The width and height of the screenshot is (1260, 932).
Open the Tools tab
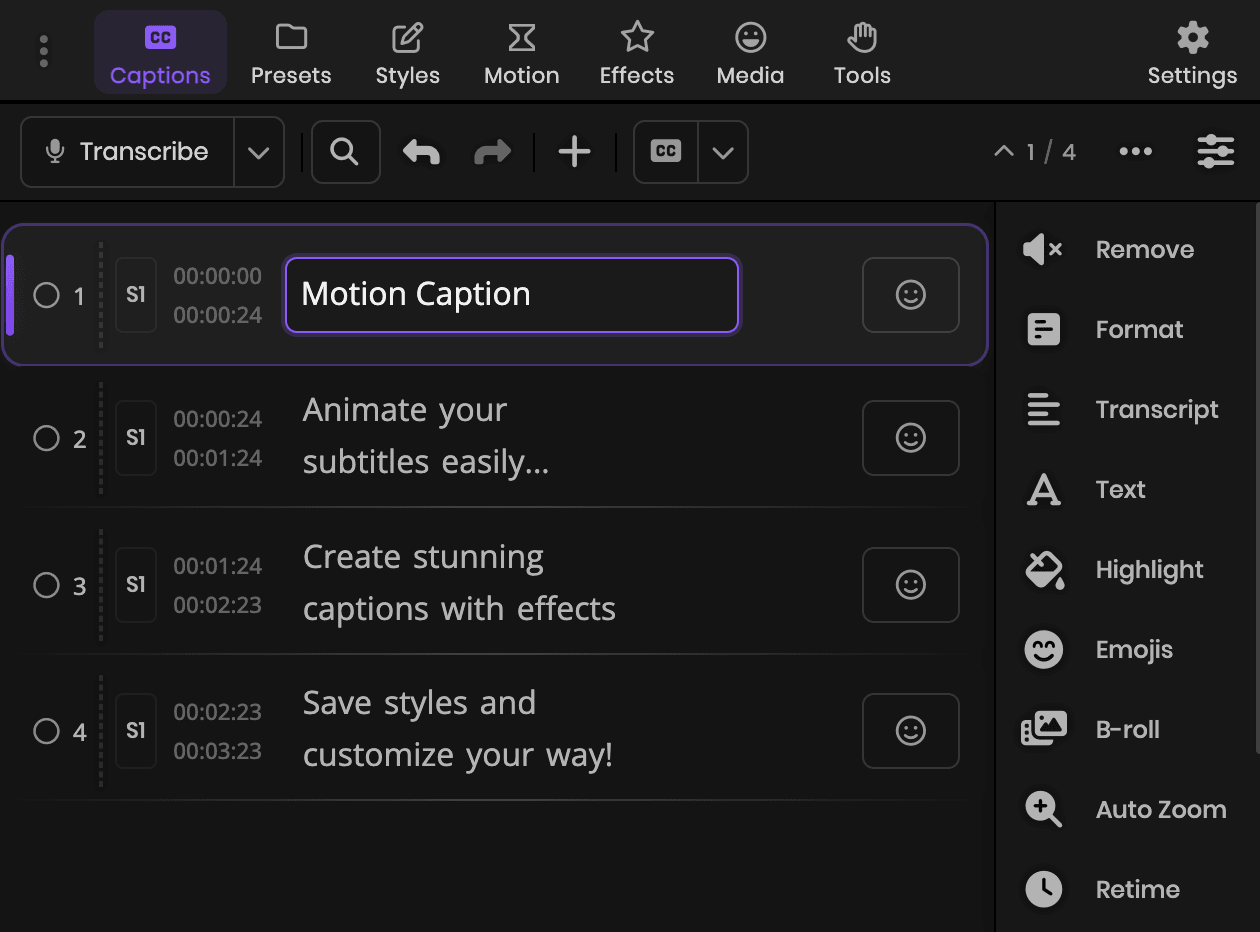pos(862,52)
